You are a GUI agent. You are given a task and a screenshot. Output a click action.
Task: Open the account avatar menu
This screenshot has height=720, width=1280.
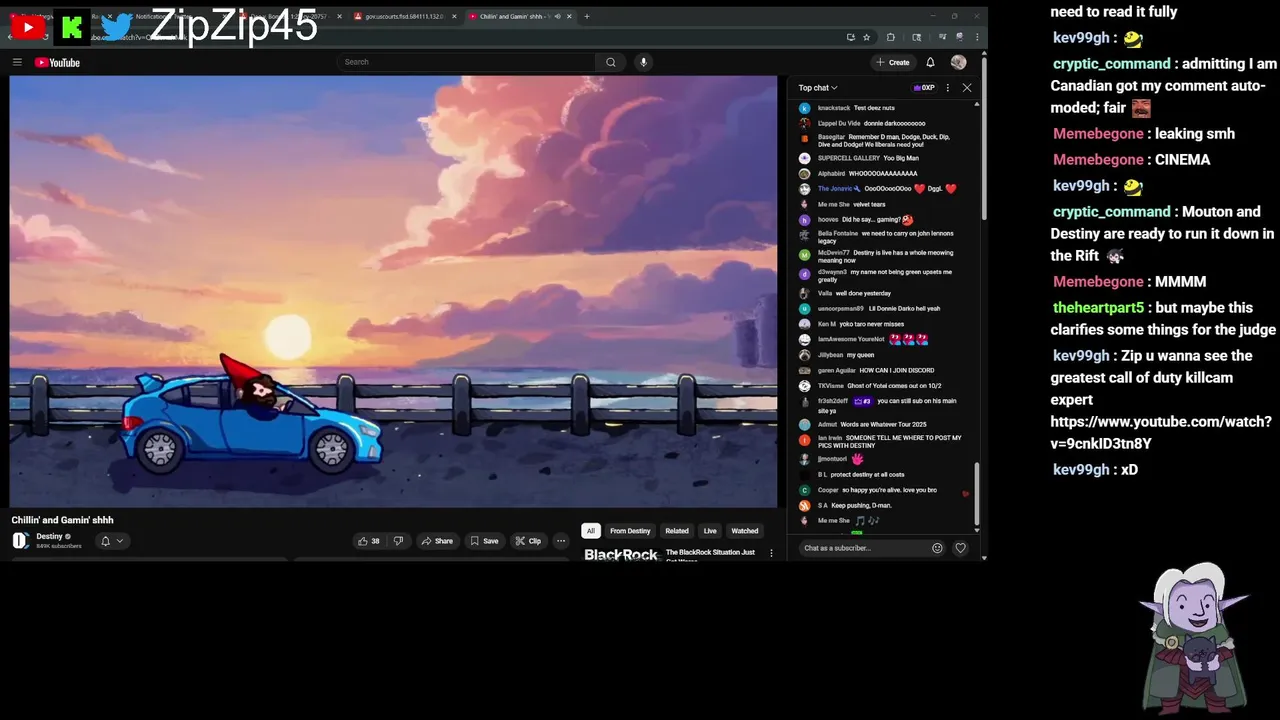coord(958,62)
